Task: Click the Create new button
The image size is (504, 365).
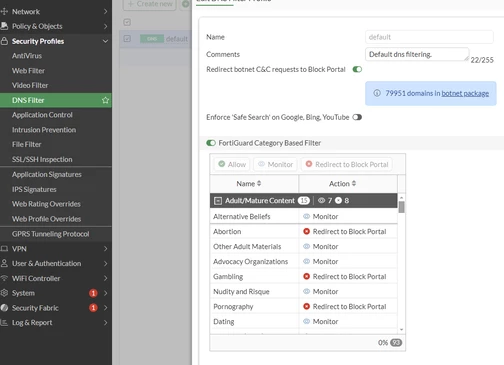Action: 150,4
